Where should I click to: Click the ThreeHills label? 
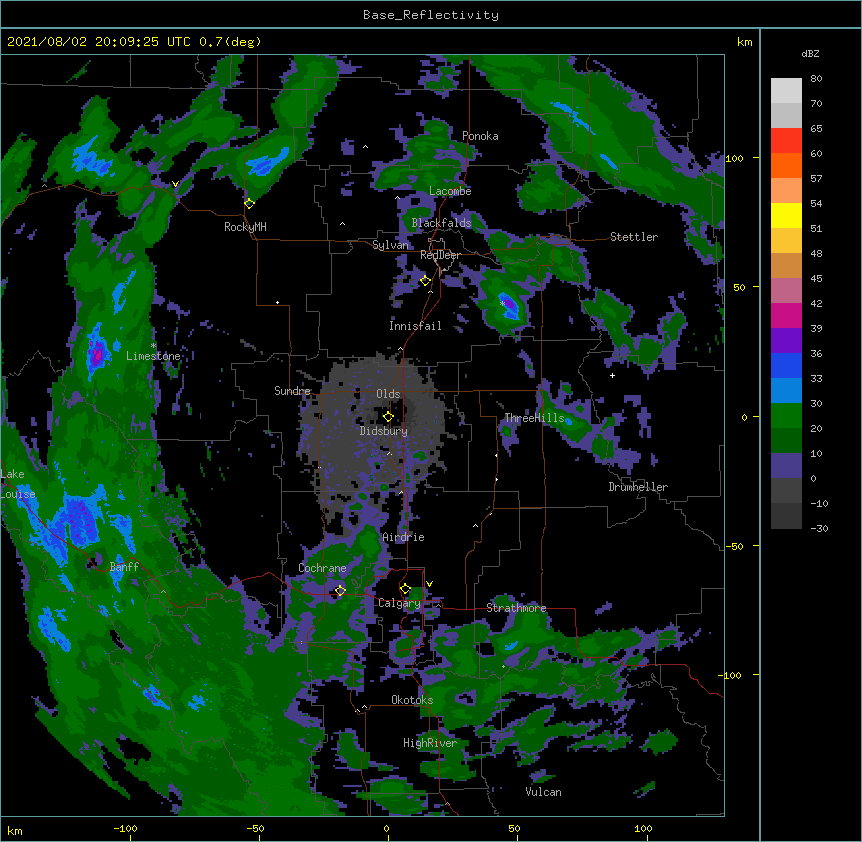click(535, 418)
